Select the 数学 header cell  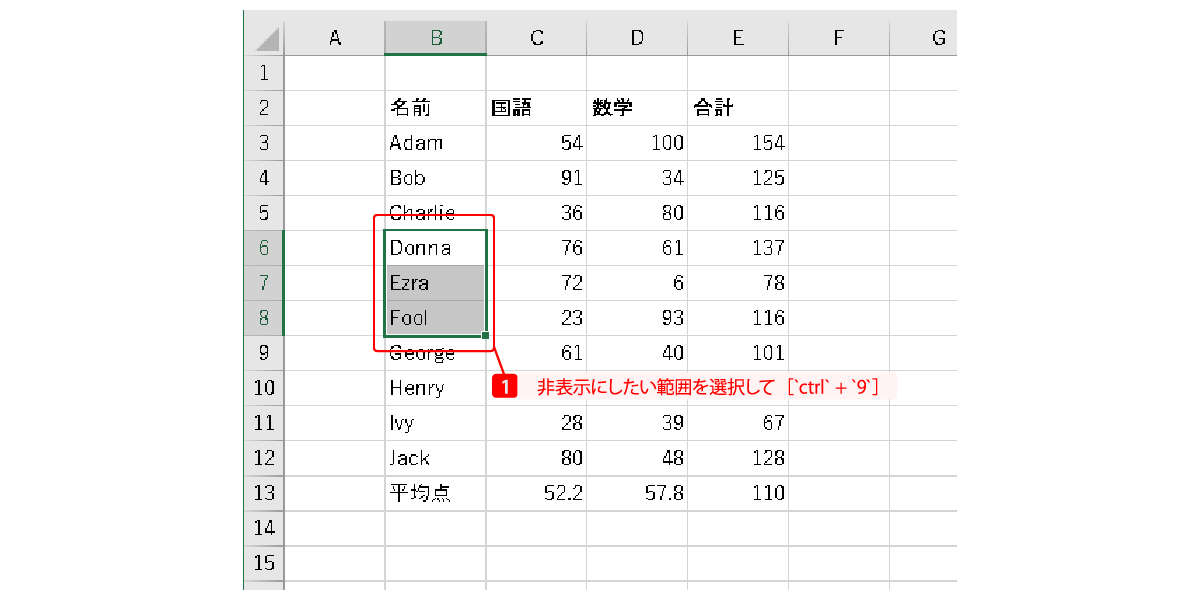[638, 108]
